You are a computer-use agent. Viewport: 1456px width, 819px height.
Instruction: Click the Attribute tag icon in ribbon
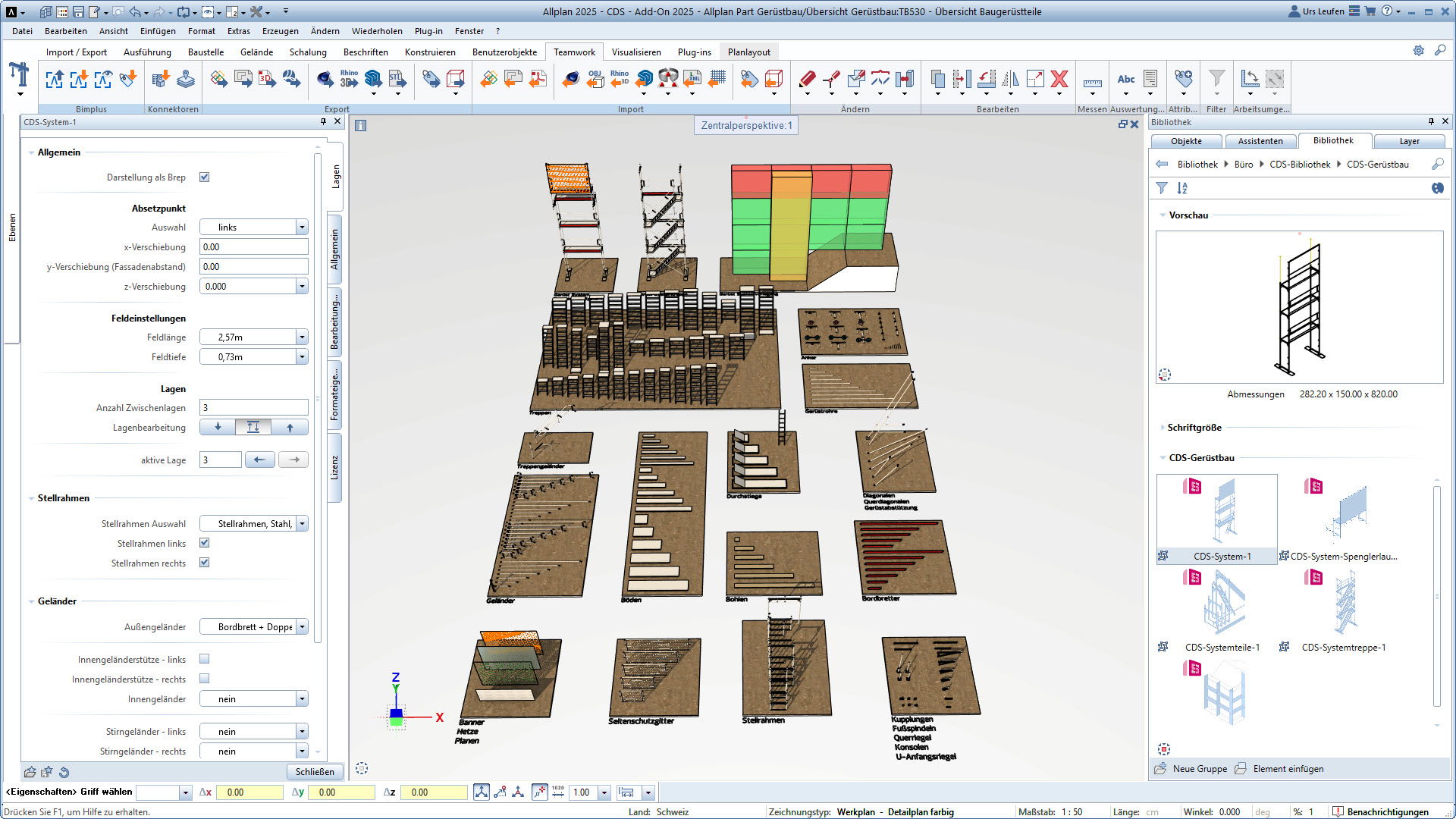[1183, 78]
